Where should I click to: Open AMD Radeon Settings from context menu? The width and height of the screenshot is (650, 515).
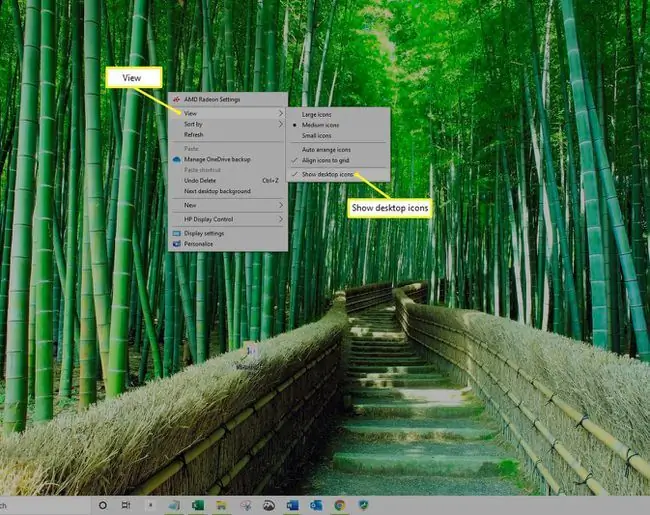coord(228,100)
